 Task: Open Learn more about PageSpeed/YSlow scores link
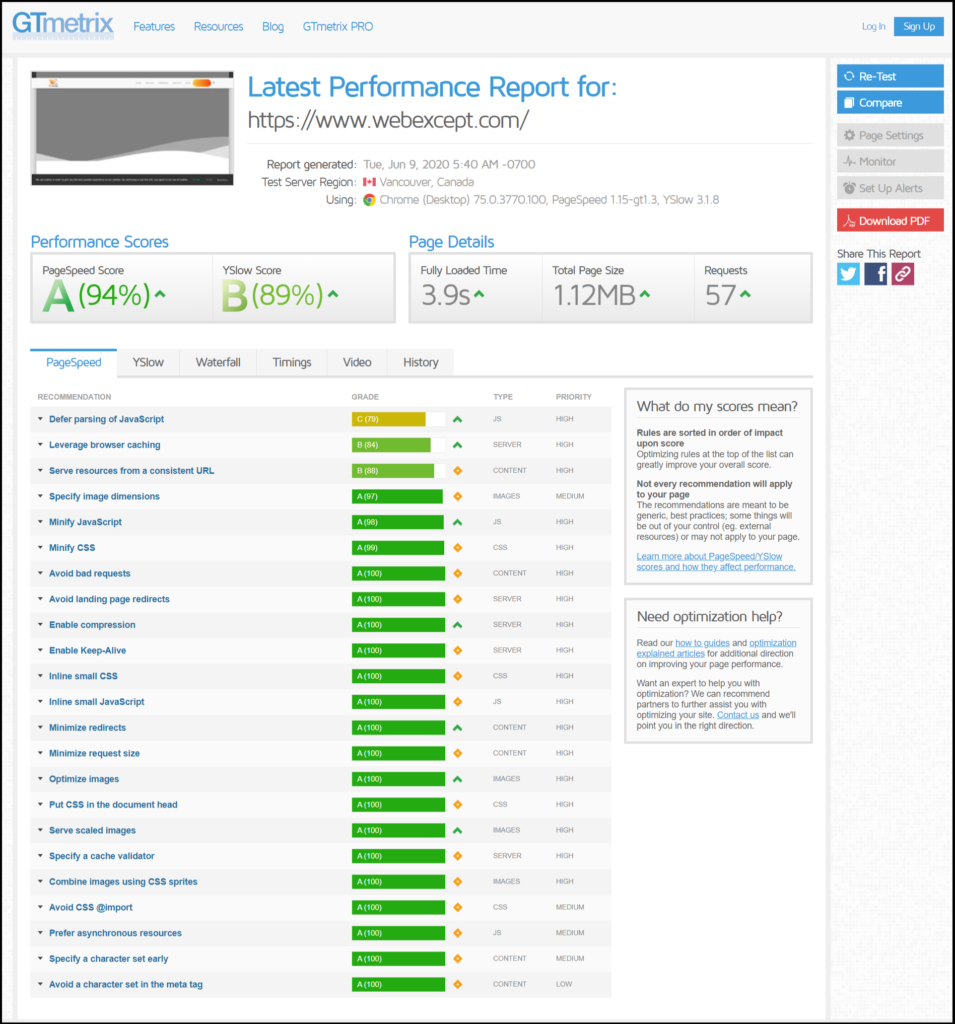(x=716, y=562)
